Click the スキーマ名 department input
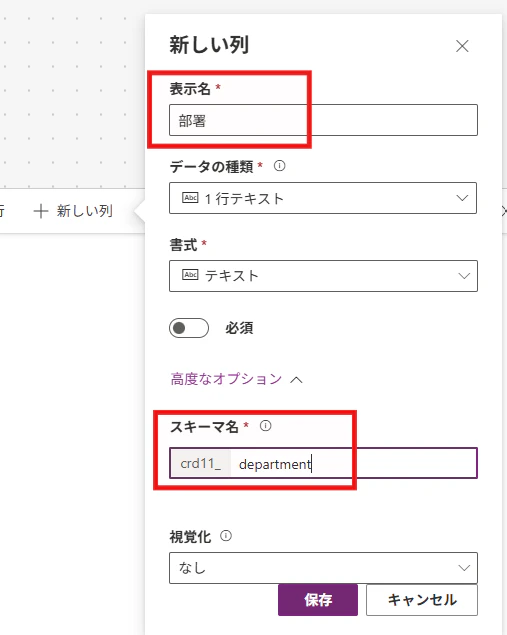Image resolution: width=507 pixels, height=635 pixels. [354, 463]
